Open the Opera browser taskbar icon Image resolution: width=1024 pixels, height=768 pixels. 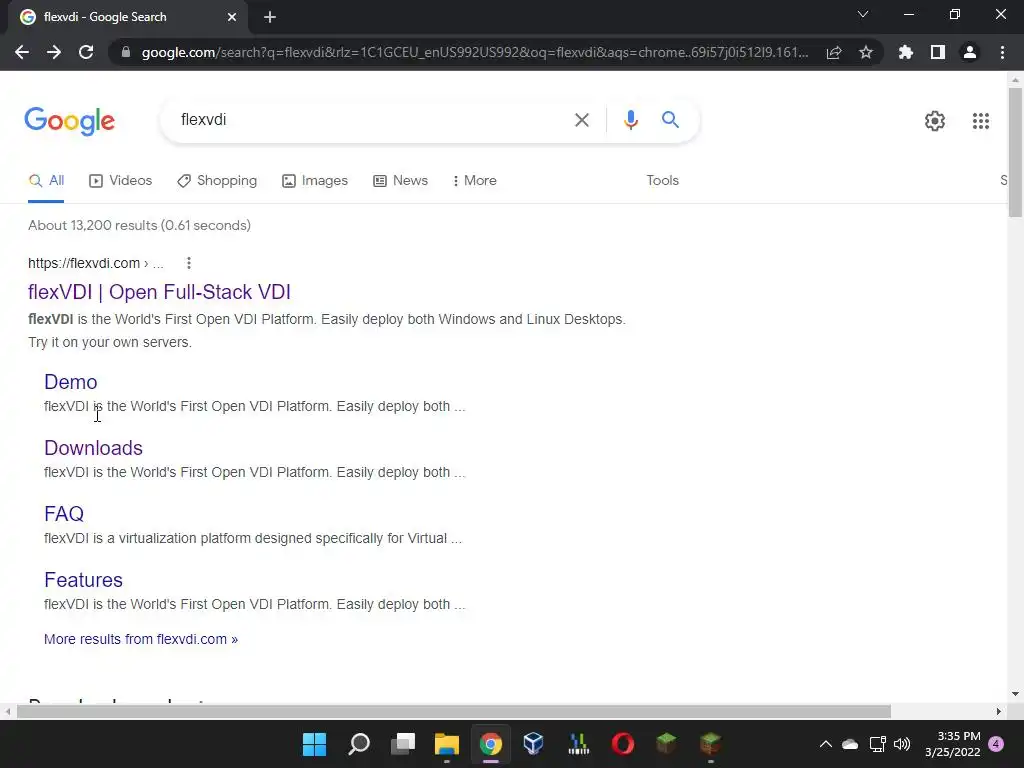(622, 744)
